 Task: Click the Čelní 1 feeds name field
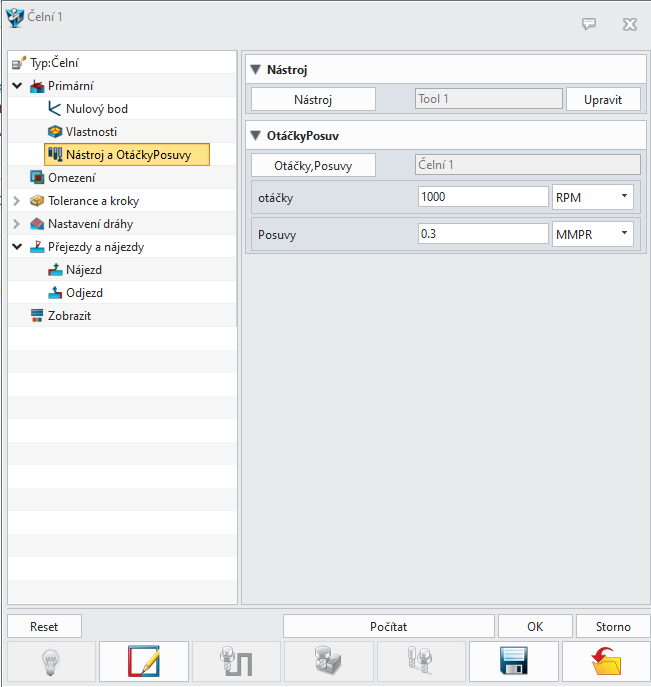pyautogui.click(x=528, y=165)
